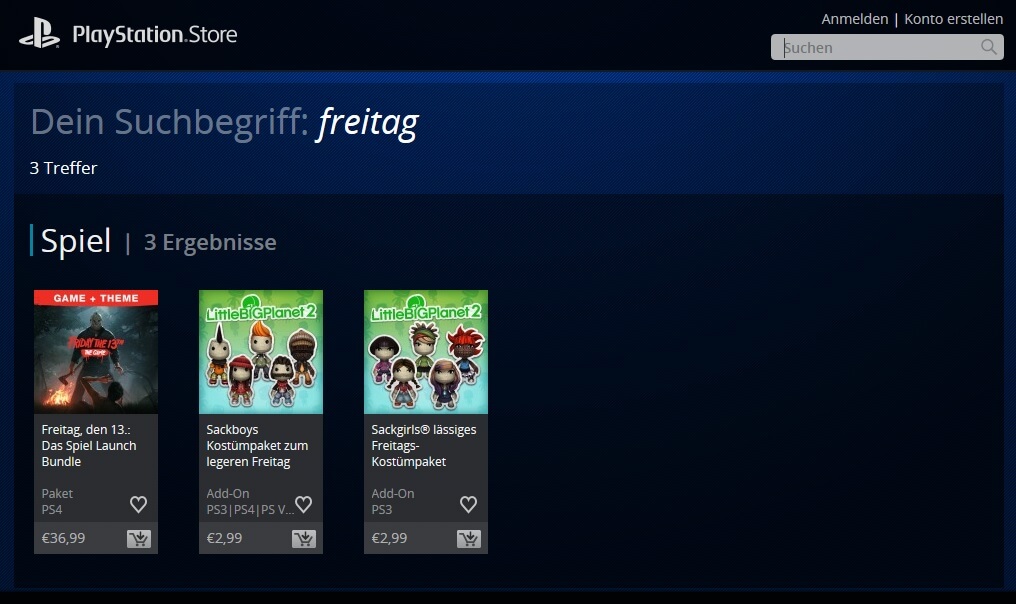Open the Anmelden sign-in link
Viewport: 1016px width, 604px height.
855,19
